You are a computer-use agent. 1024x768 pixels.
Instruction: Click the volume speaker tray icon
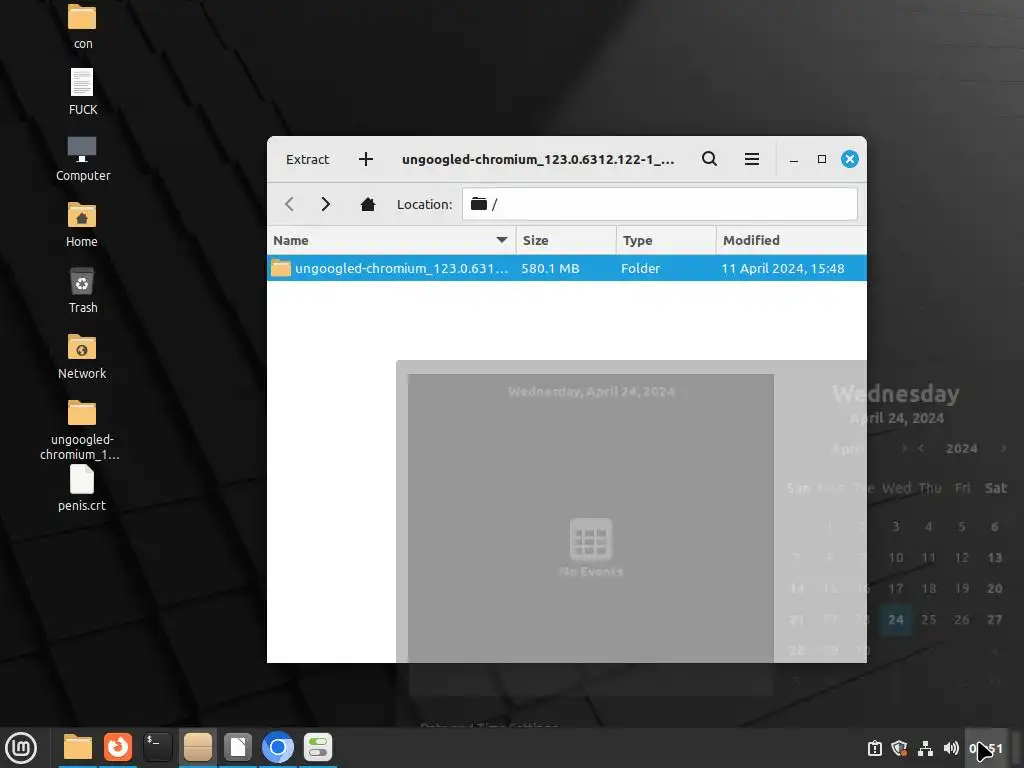click(951, 748)
